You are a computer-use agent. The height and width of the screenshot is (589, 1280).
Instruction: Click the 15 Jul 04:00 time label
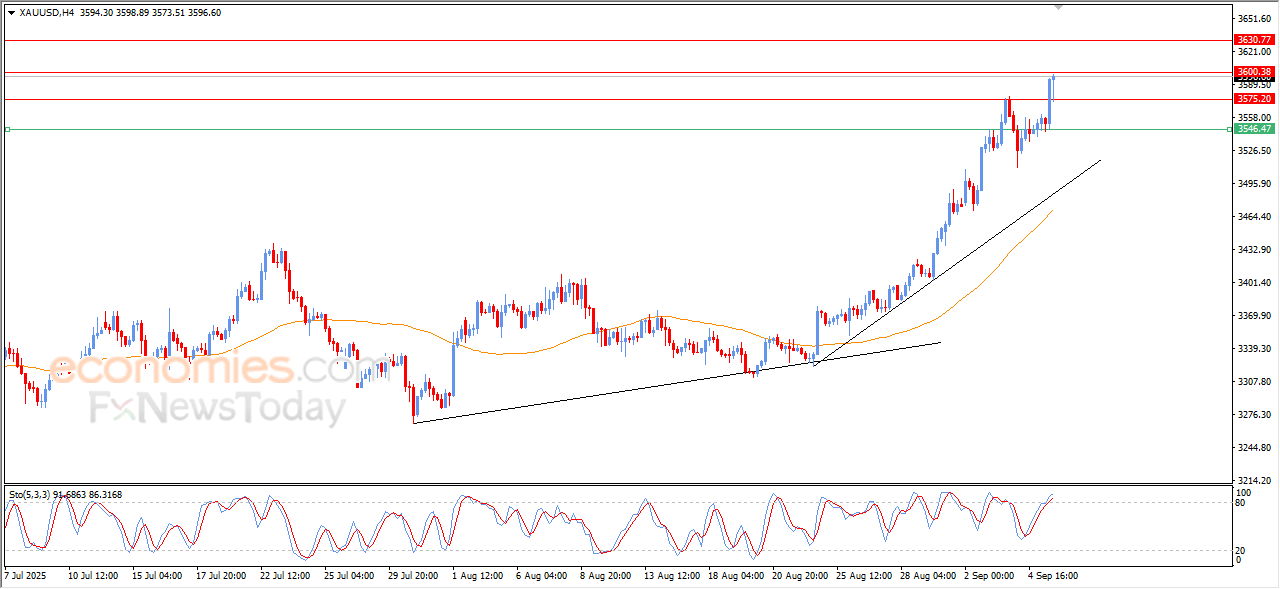click(156, 576)
